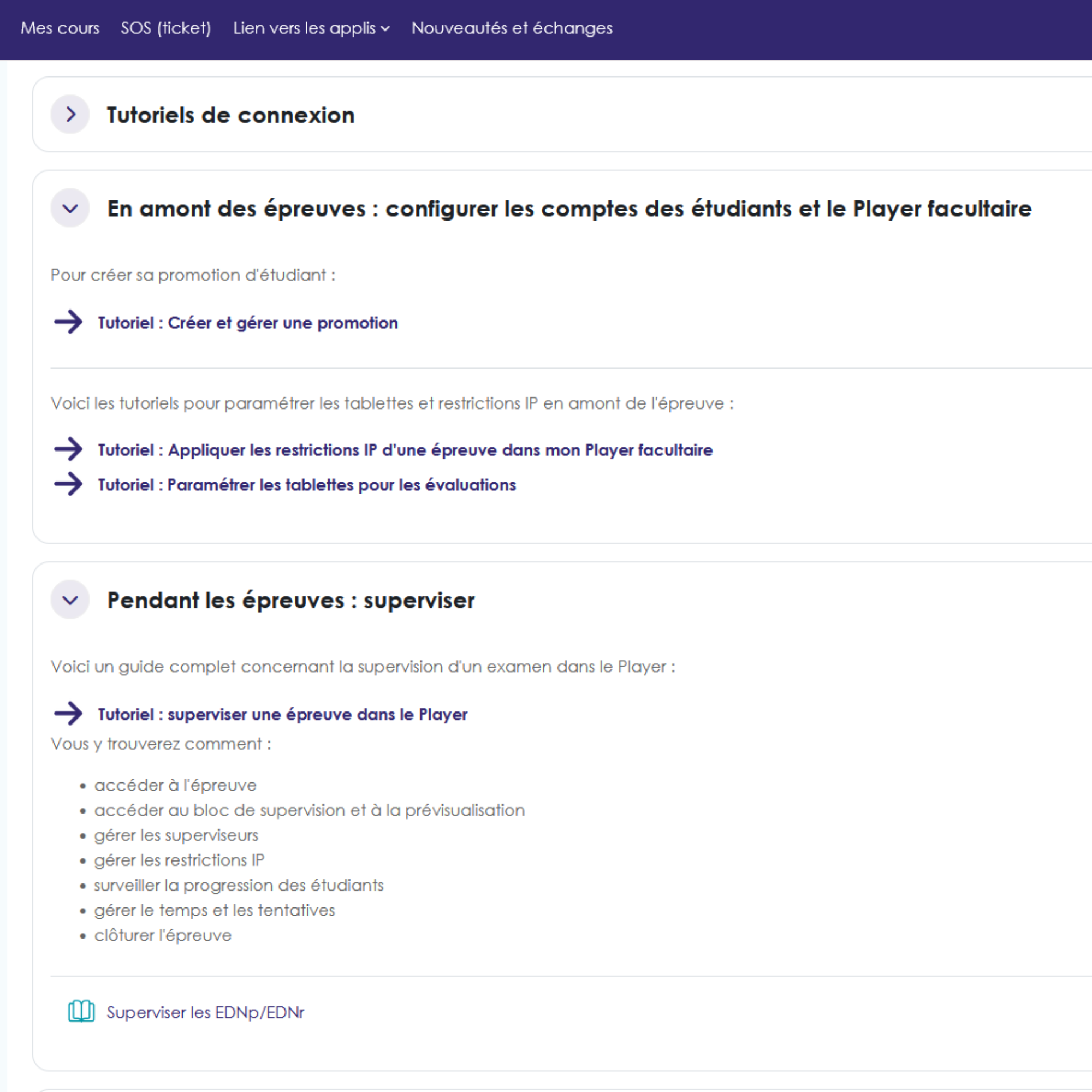The image size is (1092, 1092).
Task: Click the Pendant les épreuves : superviser heading
Action: click(290, 600)
